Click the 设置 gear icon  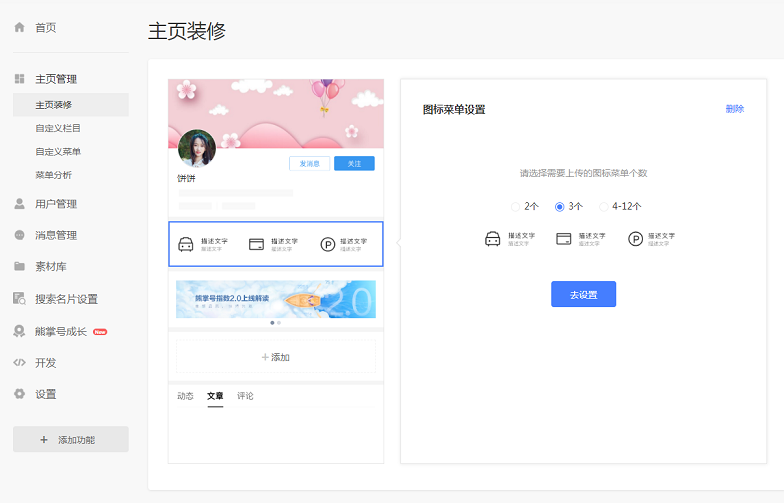tap(19, 394)
